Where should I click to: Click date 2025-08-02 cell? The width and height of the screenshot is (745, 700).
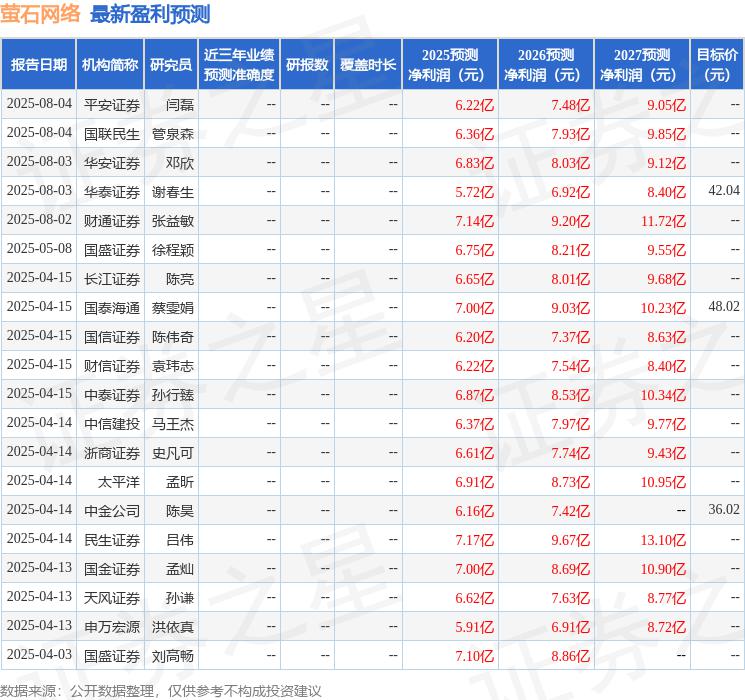tap(39, 219)
